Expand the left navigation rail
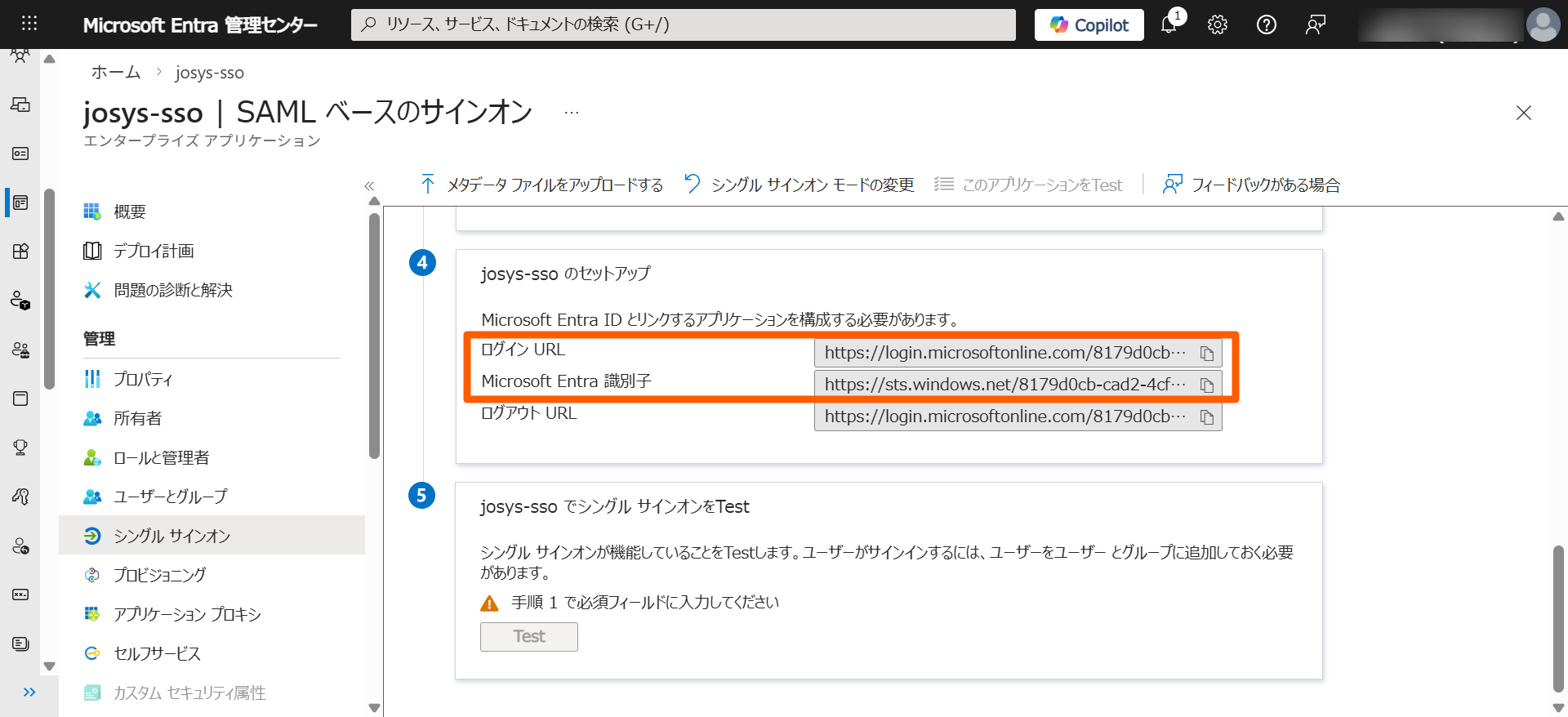Viewport: 1568px width, 717px height. click(x=29, y=693)
